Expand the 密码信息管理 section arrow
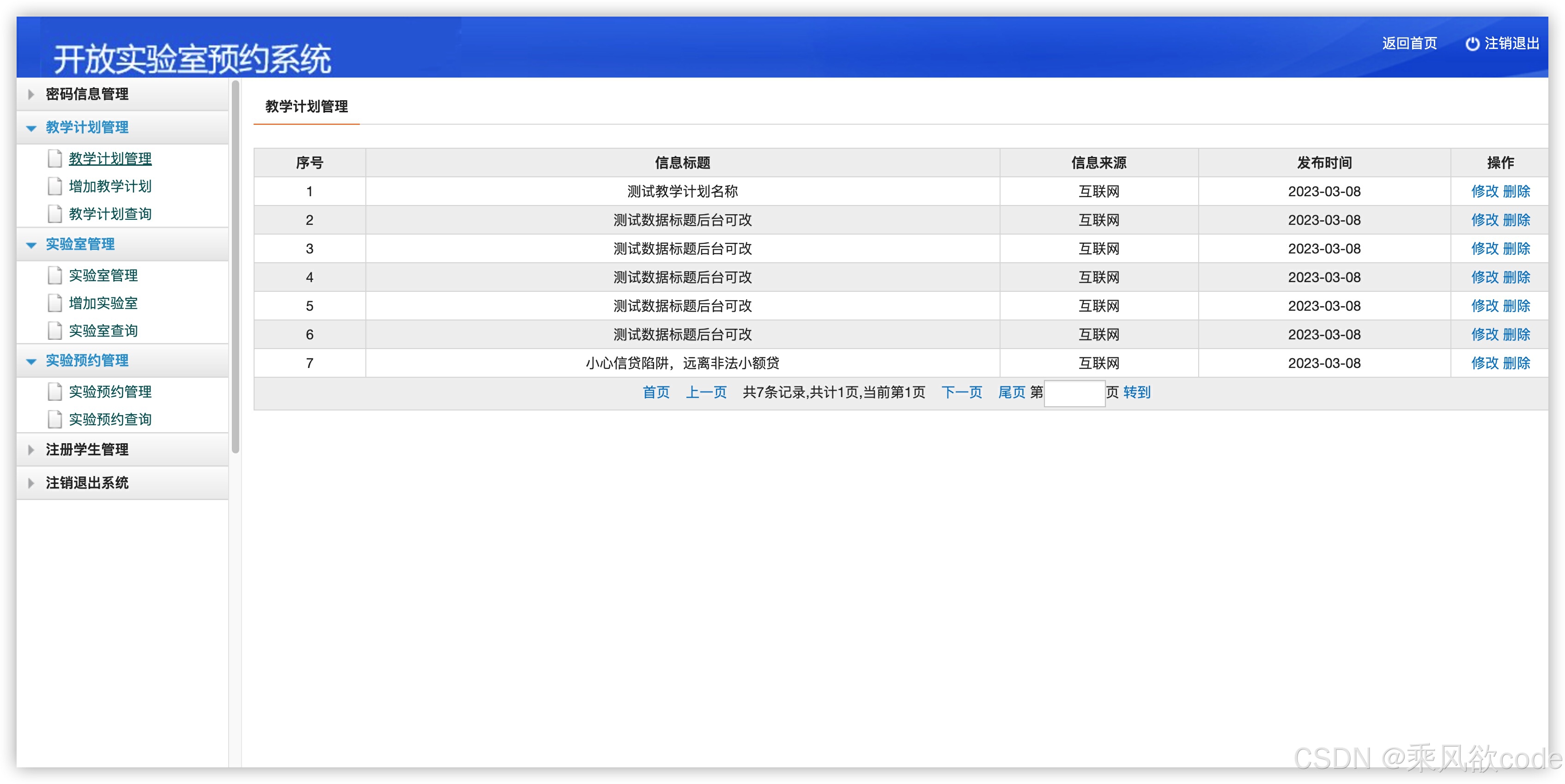Image resolution: width=1565 pixels, height=784 pixels. pos(31,94)
